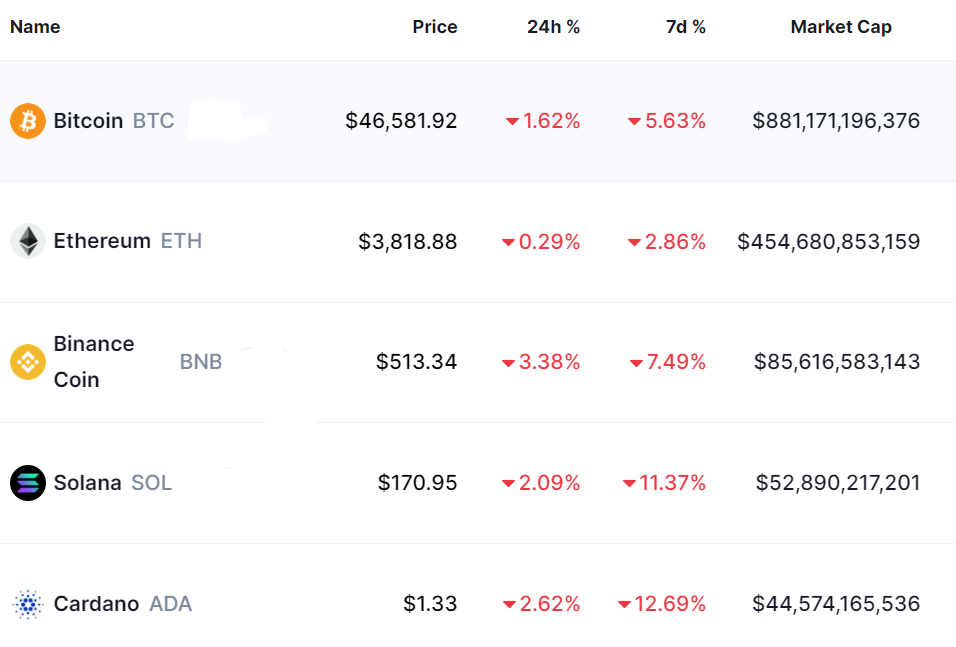Click the Bitcoin orange logo icon

(x=28, y=121)
